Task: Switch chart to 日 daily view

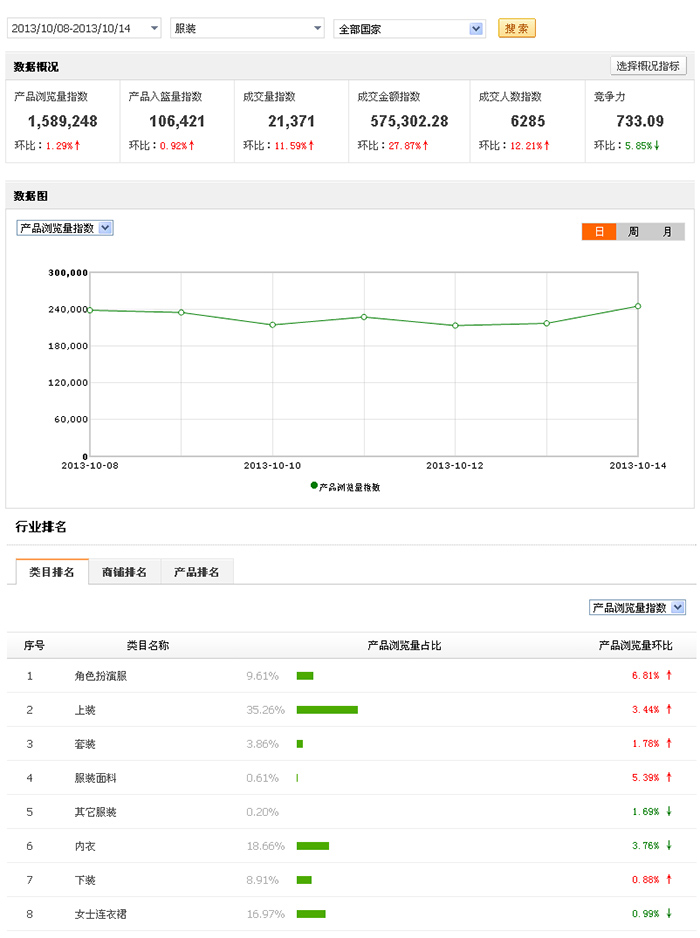Action: [x=599, y=231]
